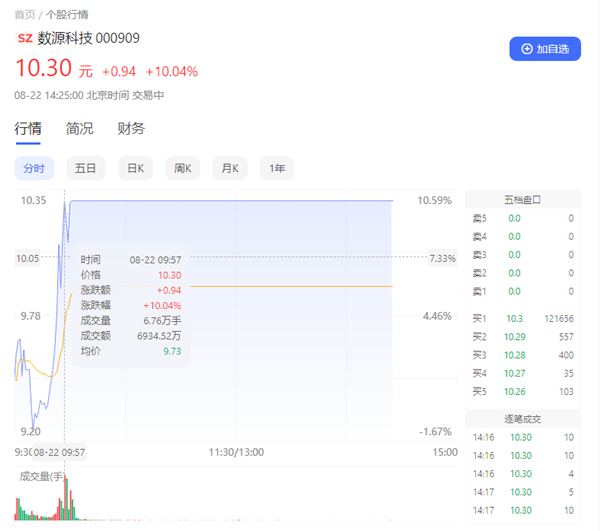Image resolution: width=600 pixels, height=531 pixels.
Task: Click the 买4 price 10.27
Action: (515, 373)
